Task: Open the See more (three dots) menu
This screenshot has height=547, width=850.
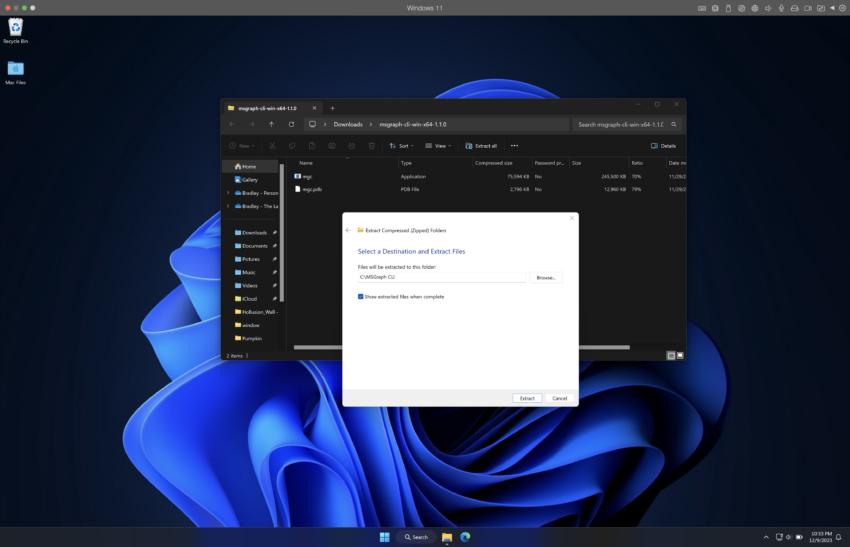Action: pos(514,146)
